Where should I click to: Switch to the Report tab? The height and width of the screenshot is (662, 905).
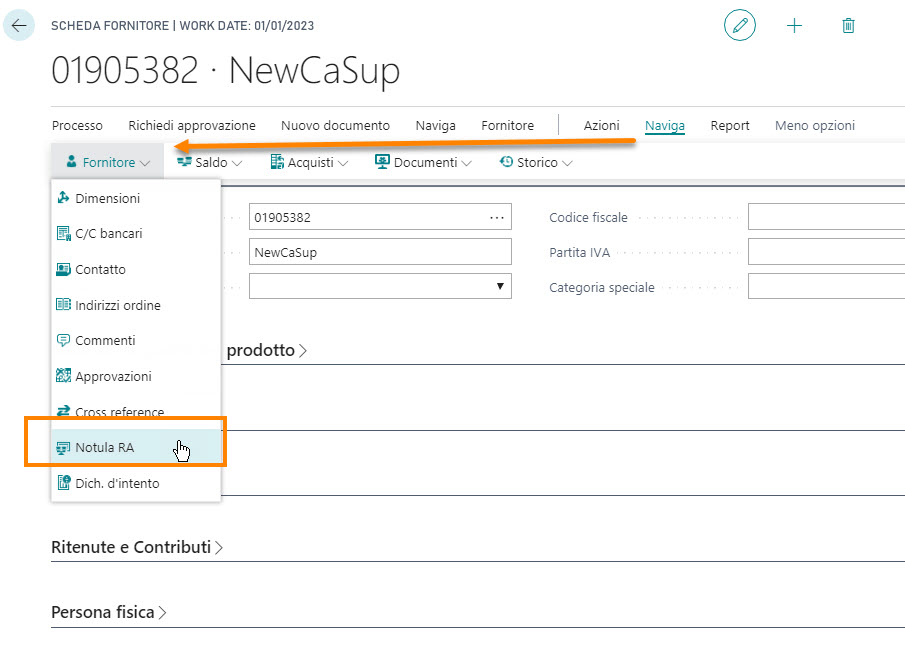pos(730,126)
